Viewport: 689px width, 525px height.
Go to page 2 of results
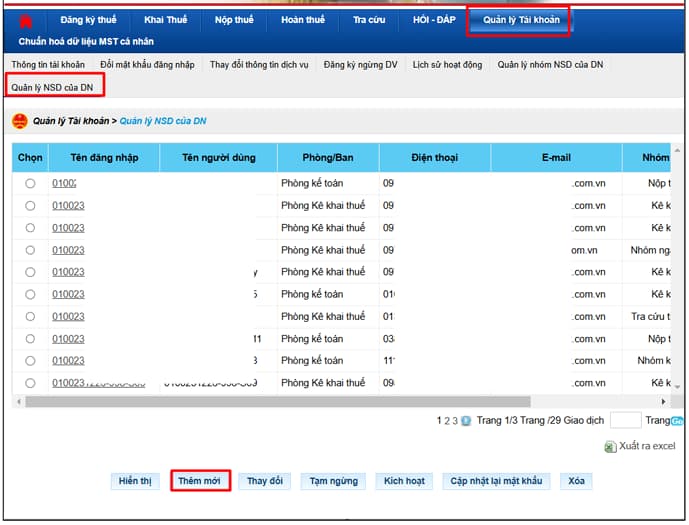click(x=447, y=421)
